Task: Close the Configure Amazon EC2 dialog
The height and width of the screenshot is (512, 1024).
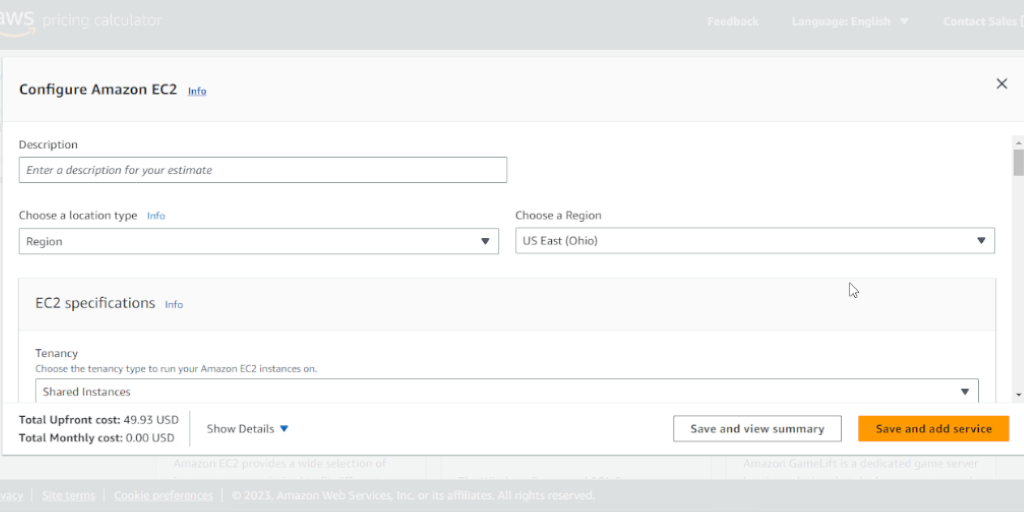Action: coord(1001,84)
